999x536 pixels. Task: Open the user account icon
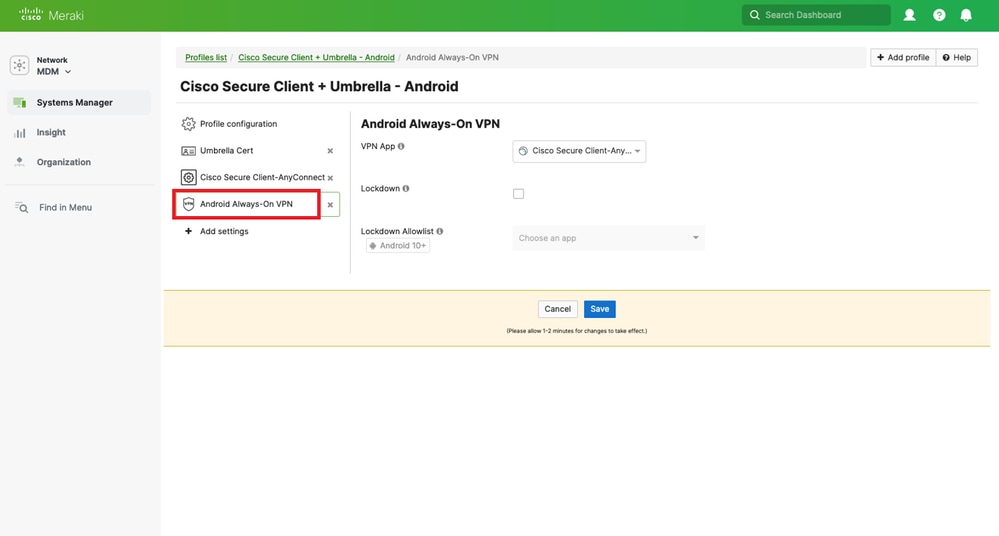tap(909, 15)
